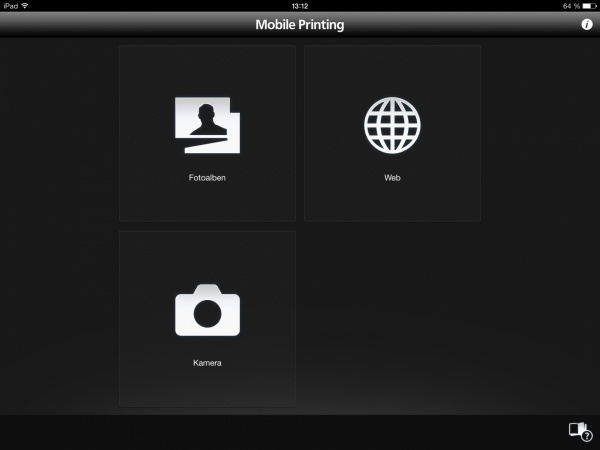600x450 pixels.
Task: Click empty space above the Fotoalben icon inside tile
Action: tap(207, 68)
